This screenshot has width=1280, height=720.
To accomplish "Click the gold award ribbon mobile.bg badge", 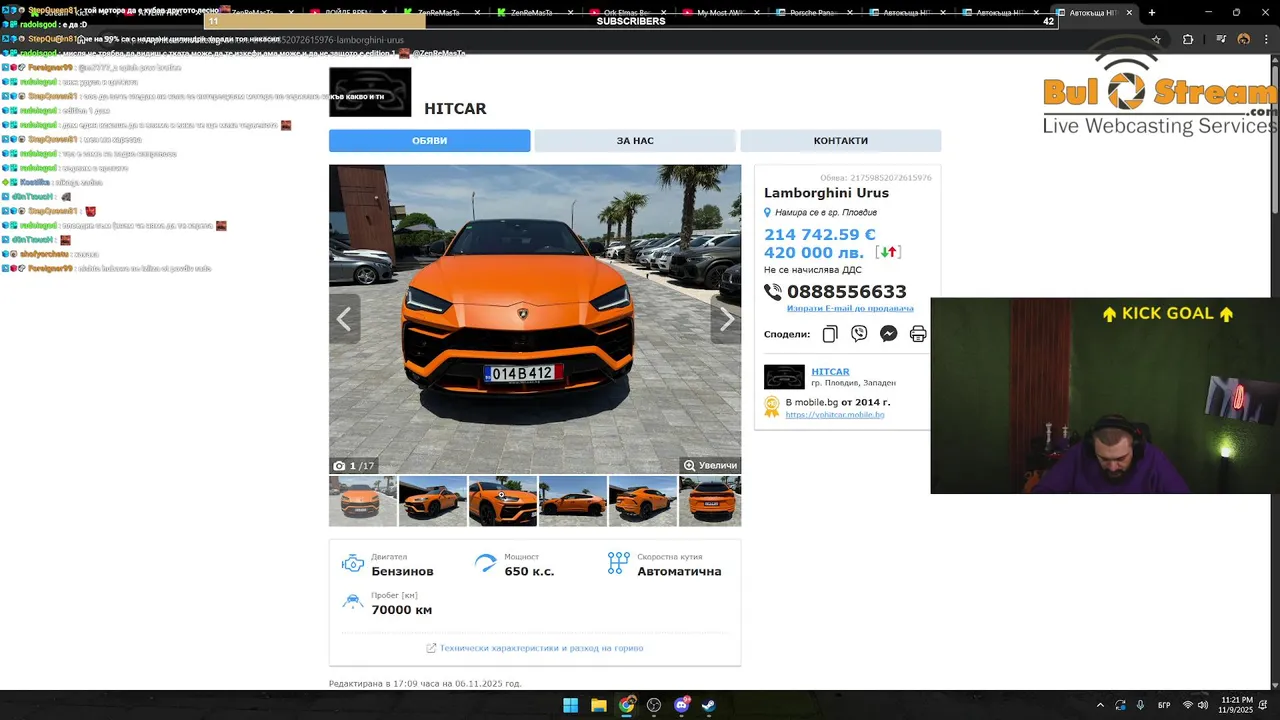I will (x=772, y=406).
